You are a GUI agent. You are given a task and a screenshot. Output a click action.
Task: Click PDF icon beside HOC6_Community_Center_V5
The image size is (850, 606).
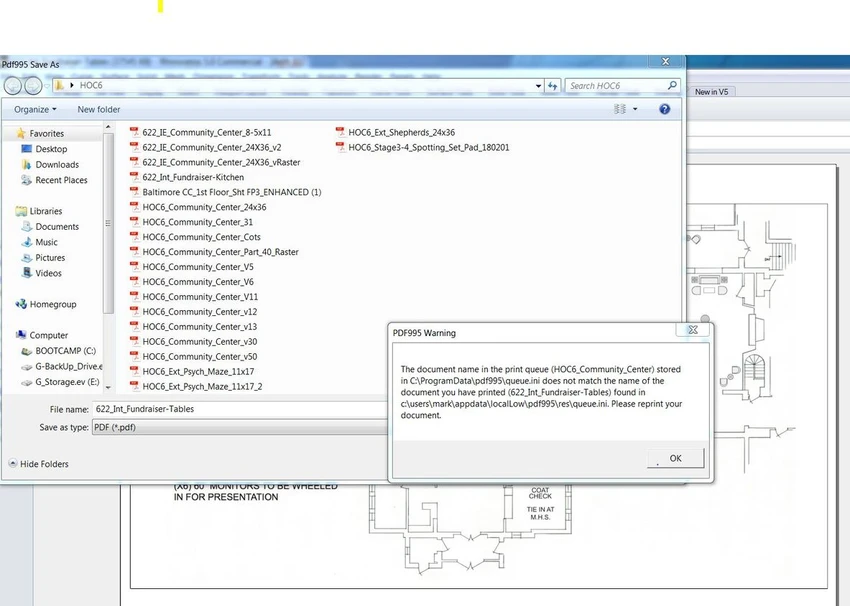tap(134, 267)
